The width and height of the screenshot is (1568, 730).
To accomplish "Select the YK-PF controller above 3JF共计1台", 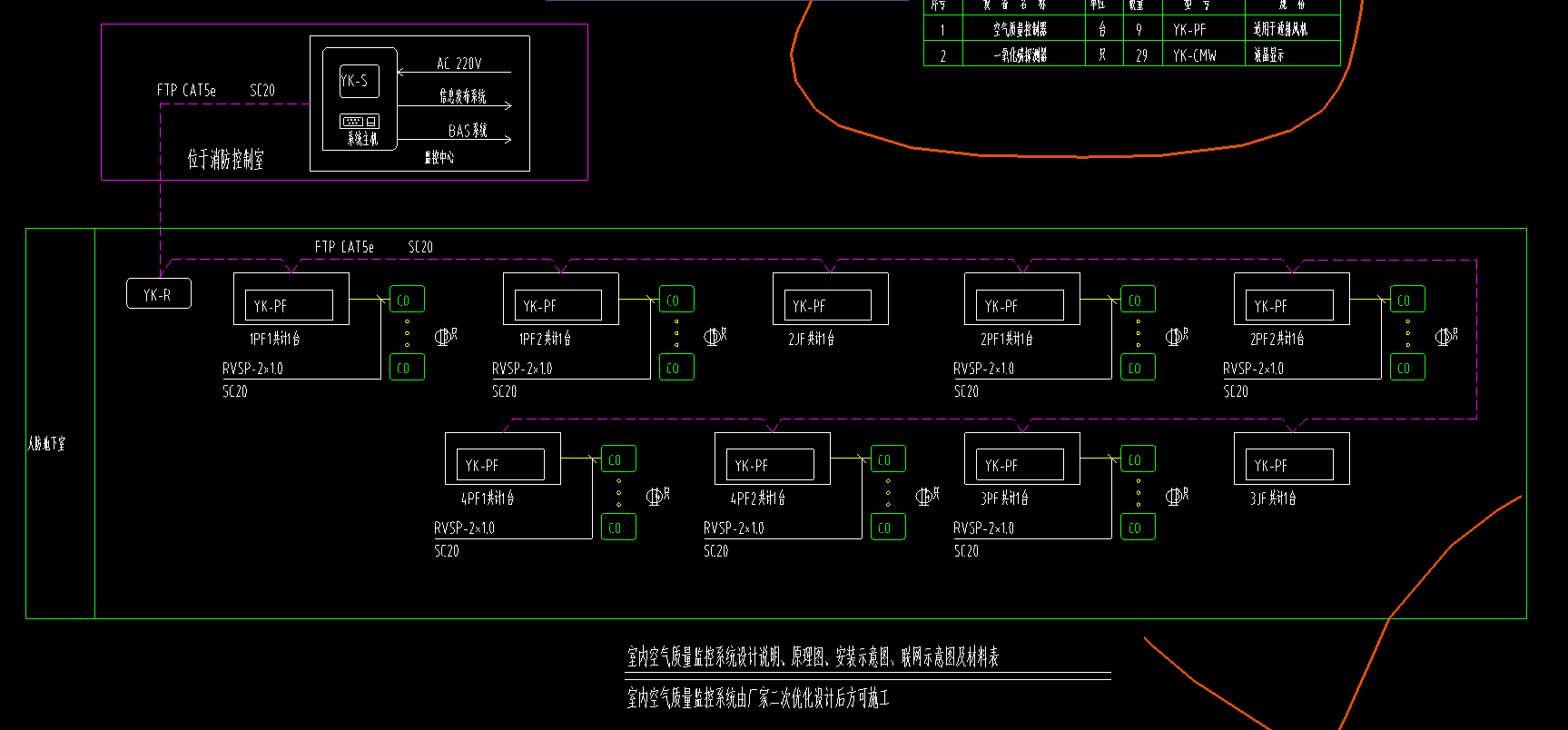I will click(x=1289, y=465).
